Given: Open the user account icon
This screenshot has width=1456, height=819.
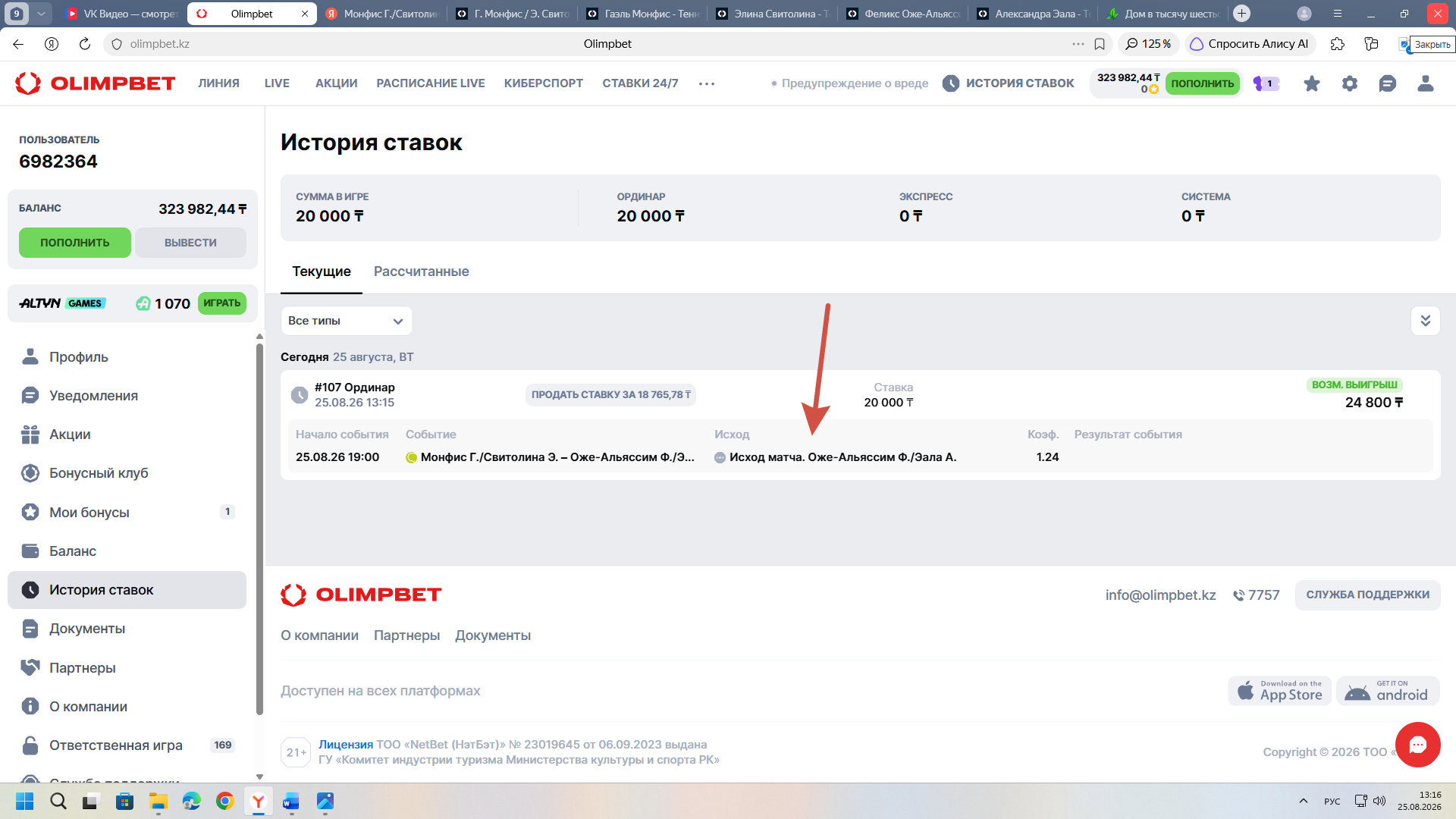Looking at the screenshot, I should click(1426, 83).
